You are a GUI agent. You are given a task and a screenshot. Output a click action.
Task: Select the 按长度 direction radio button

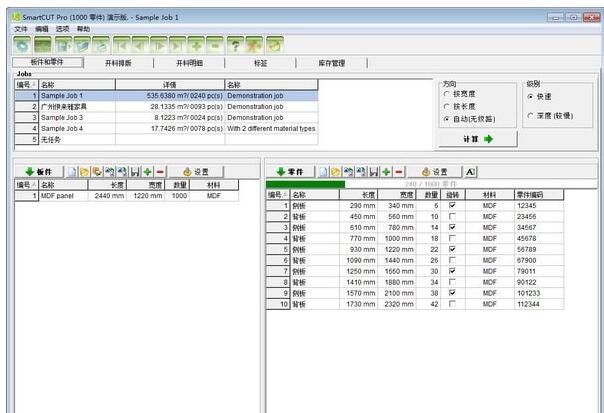tap(447, 106)
